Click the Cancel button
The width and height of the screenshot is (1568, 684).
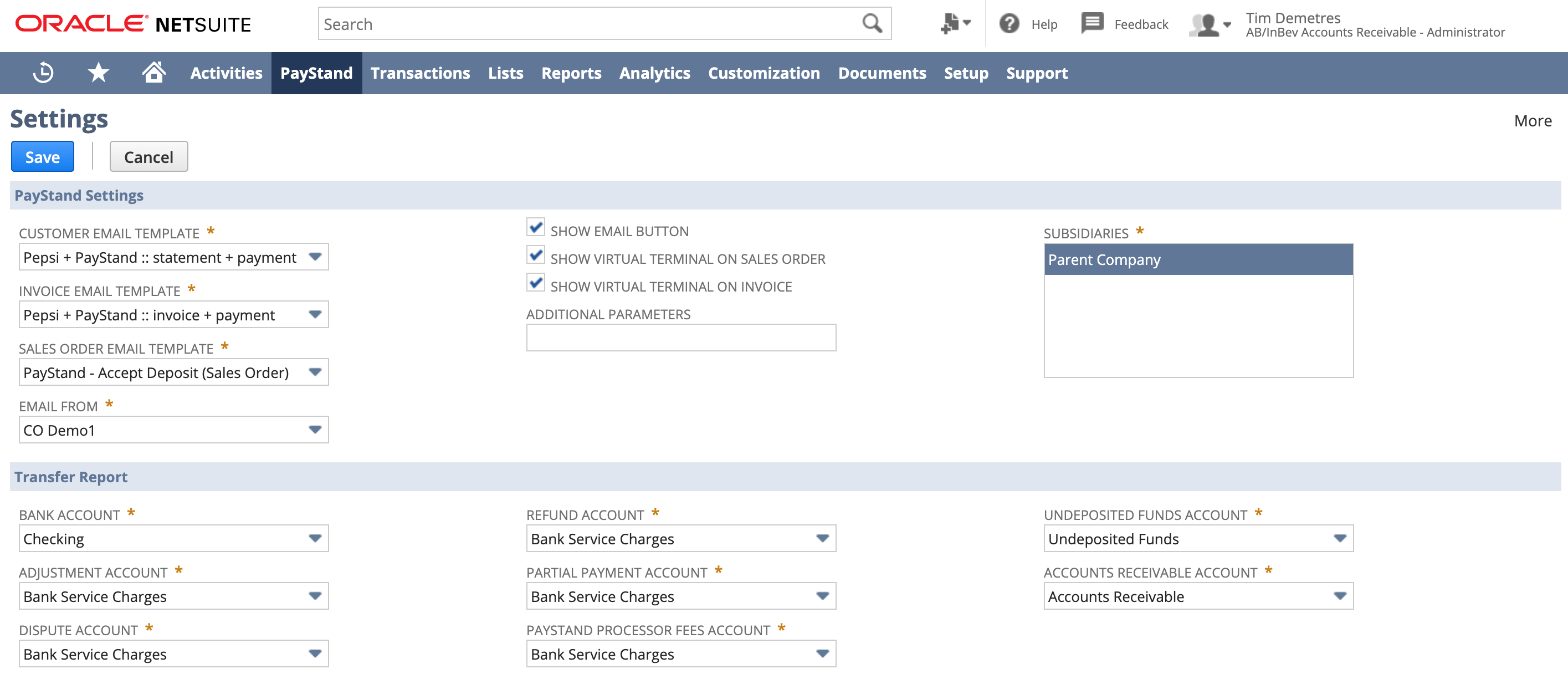pyautogui.click(x=148, y=156)
